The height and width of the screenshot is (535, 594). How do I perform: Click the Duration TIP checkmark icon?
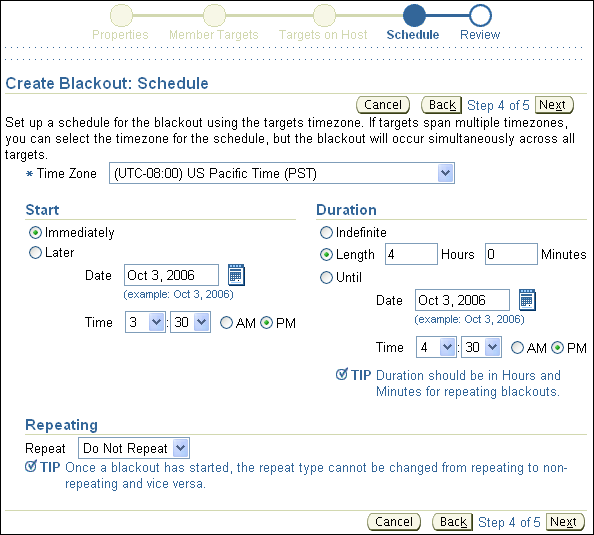(x=342, y=374)
